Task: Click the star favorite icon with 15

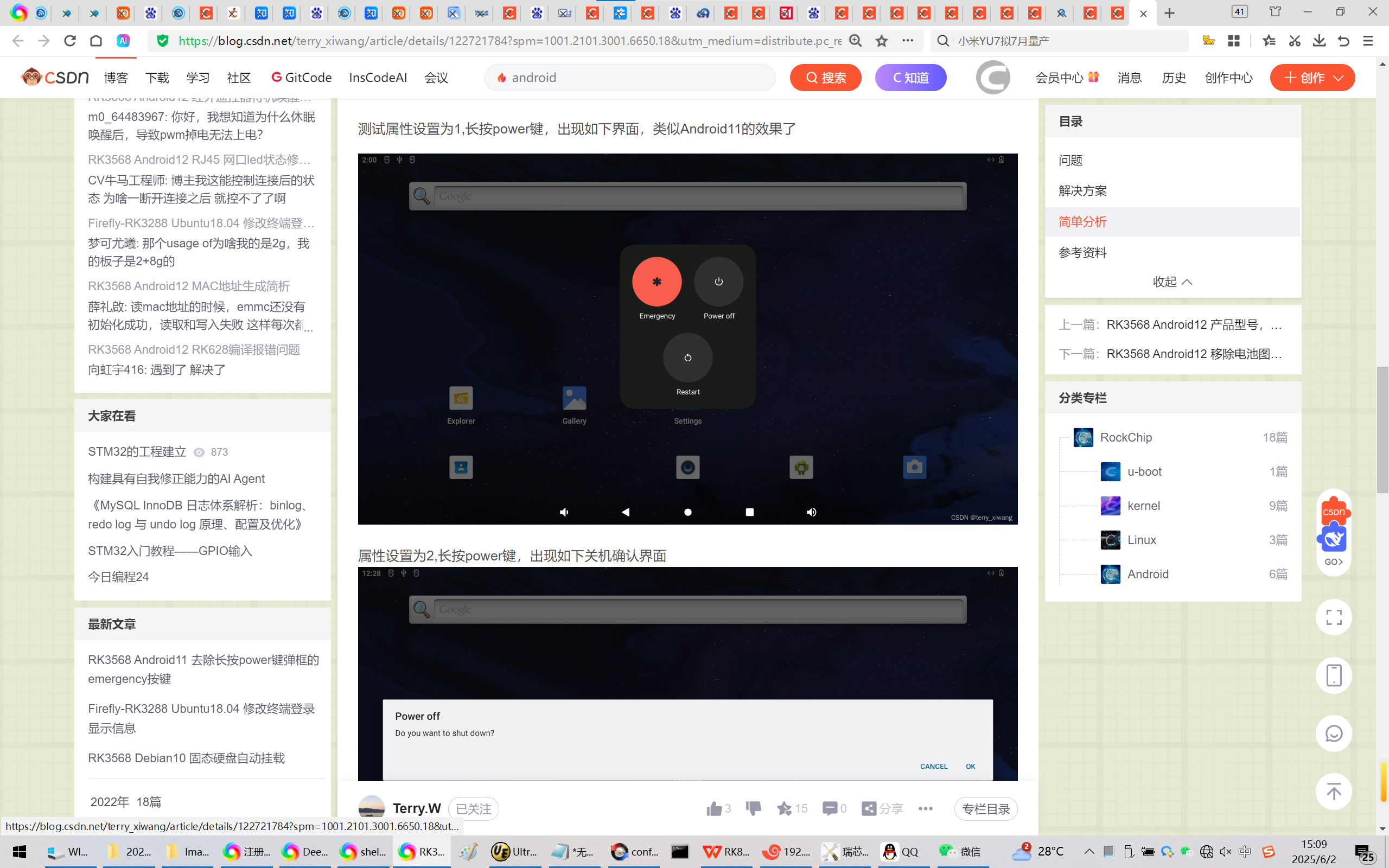Action: click(784, 809)
